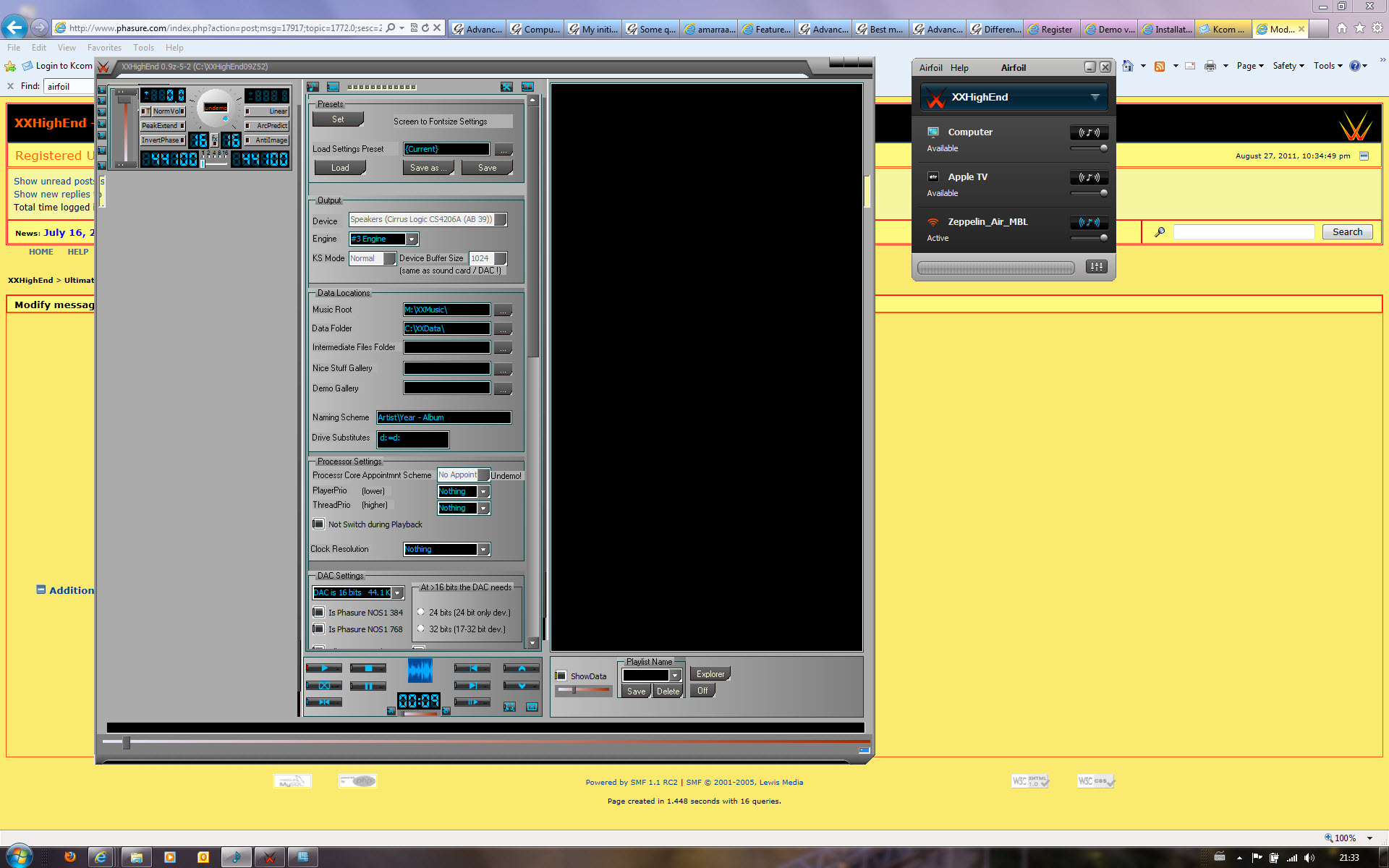This screenshot has width=1389, height=868.
Task: Open the IE Page dropdown menu
Action: click(1250, 66)
